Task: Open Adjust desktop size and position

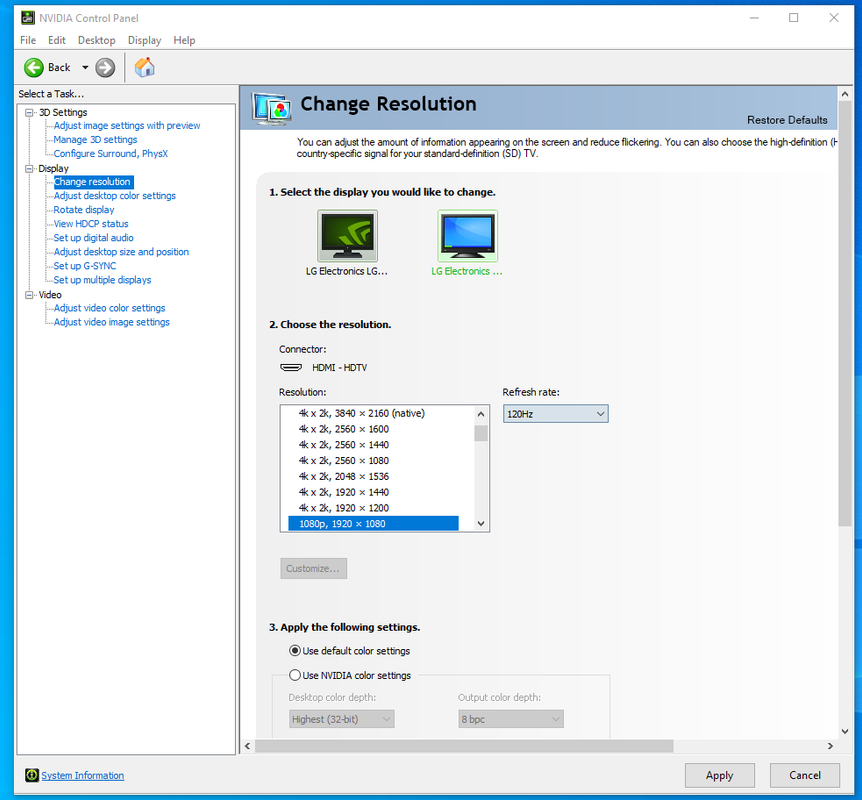Action: 121,252
